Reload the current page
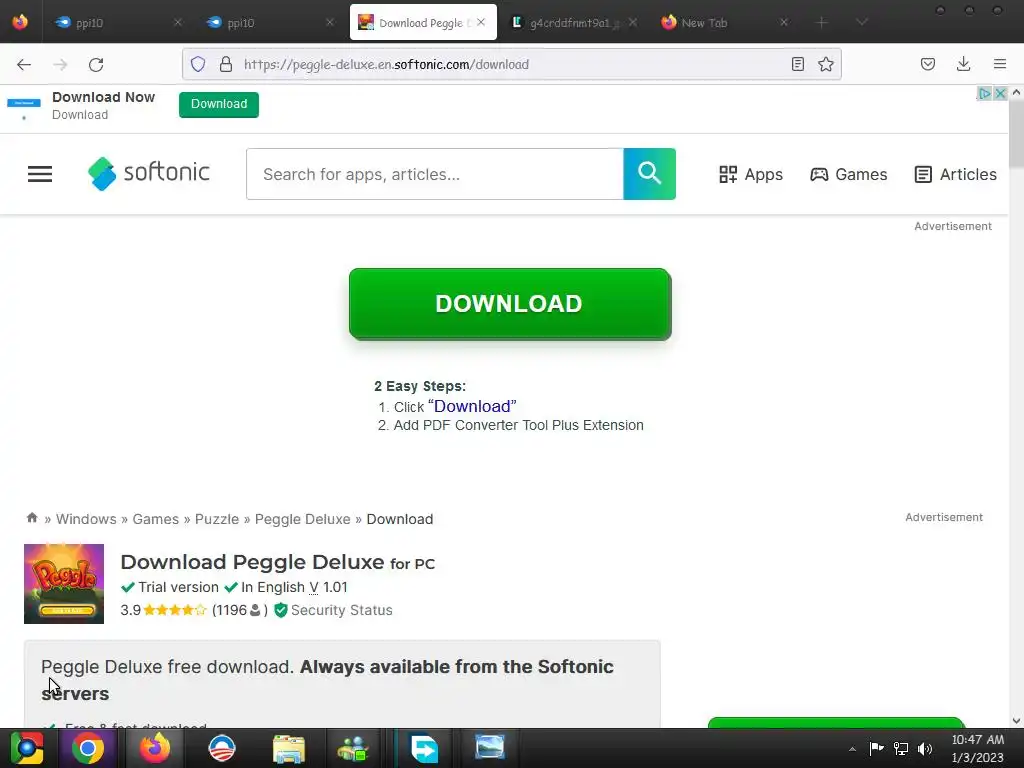 point(96,64)
